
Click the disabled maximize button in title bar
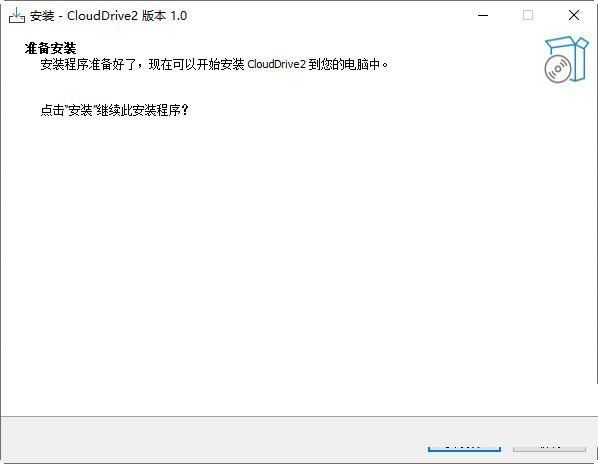pyautogui.click(x=528, y=15)
